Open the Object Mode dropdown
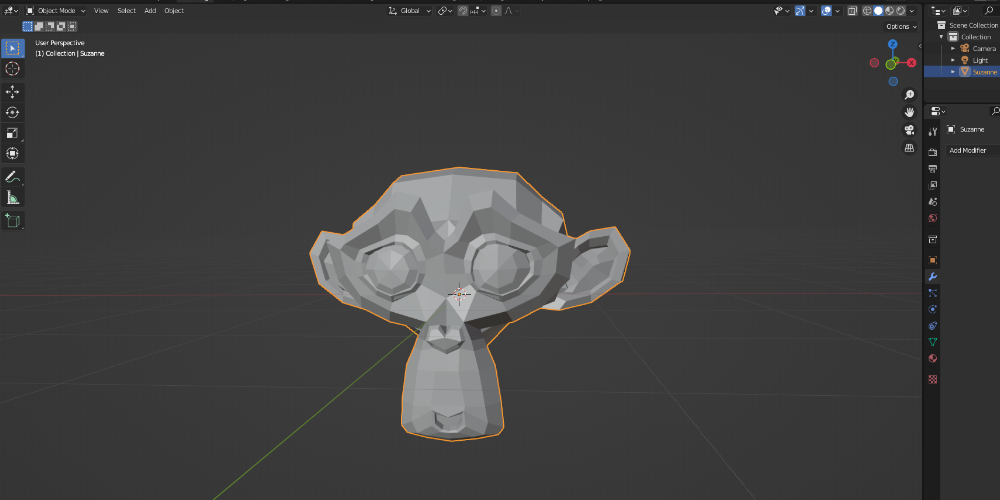The width and height of the screenshot is (1000, 500). coord(55,11)
